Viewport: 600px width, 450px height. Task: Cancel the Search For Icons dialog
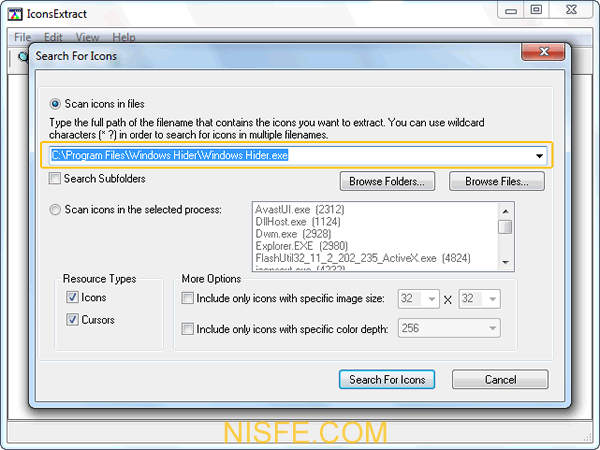(500, 379)
